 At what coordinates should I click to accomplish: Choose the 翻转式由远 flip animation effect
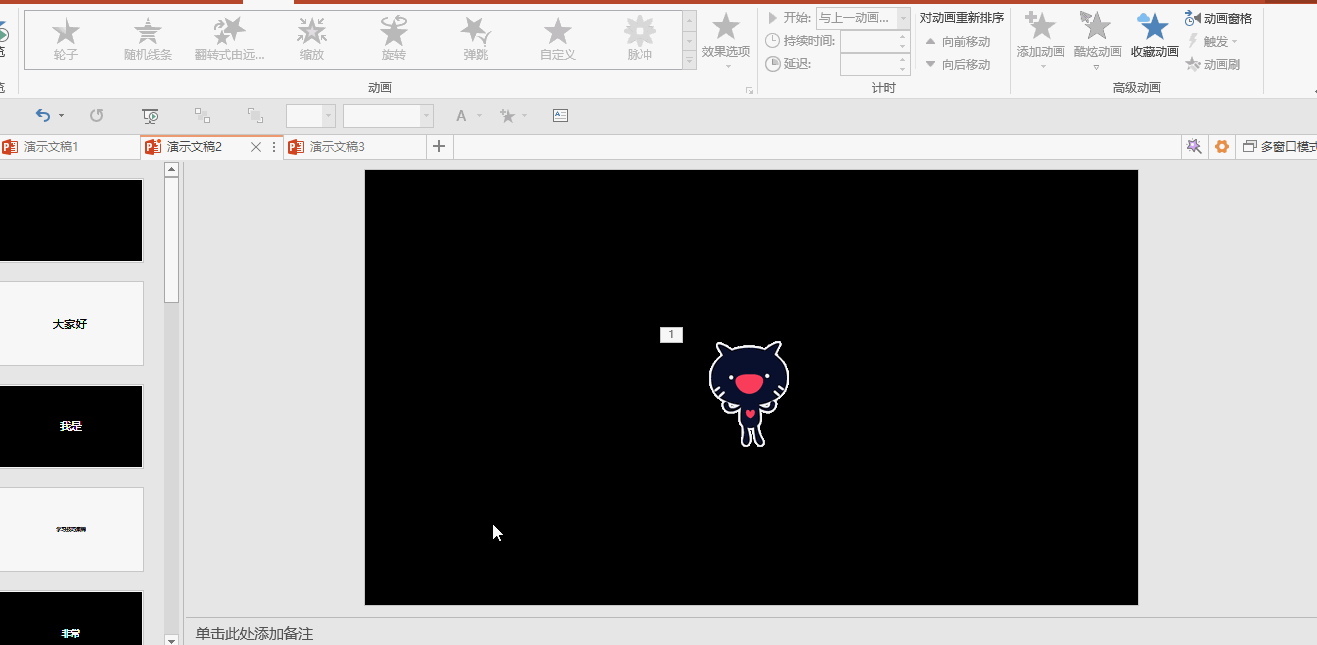click(230, 40)
